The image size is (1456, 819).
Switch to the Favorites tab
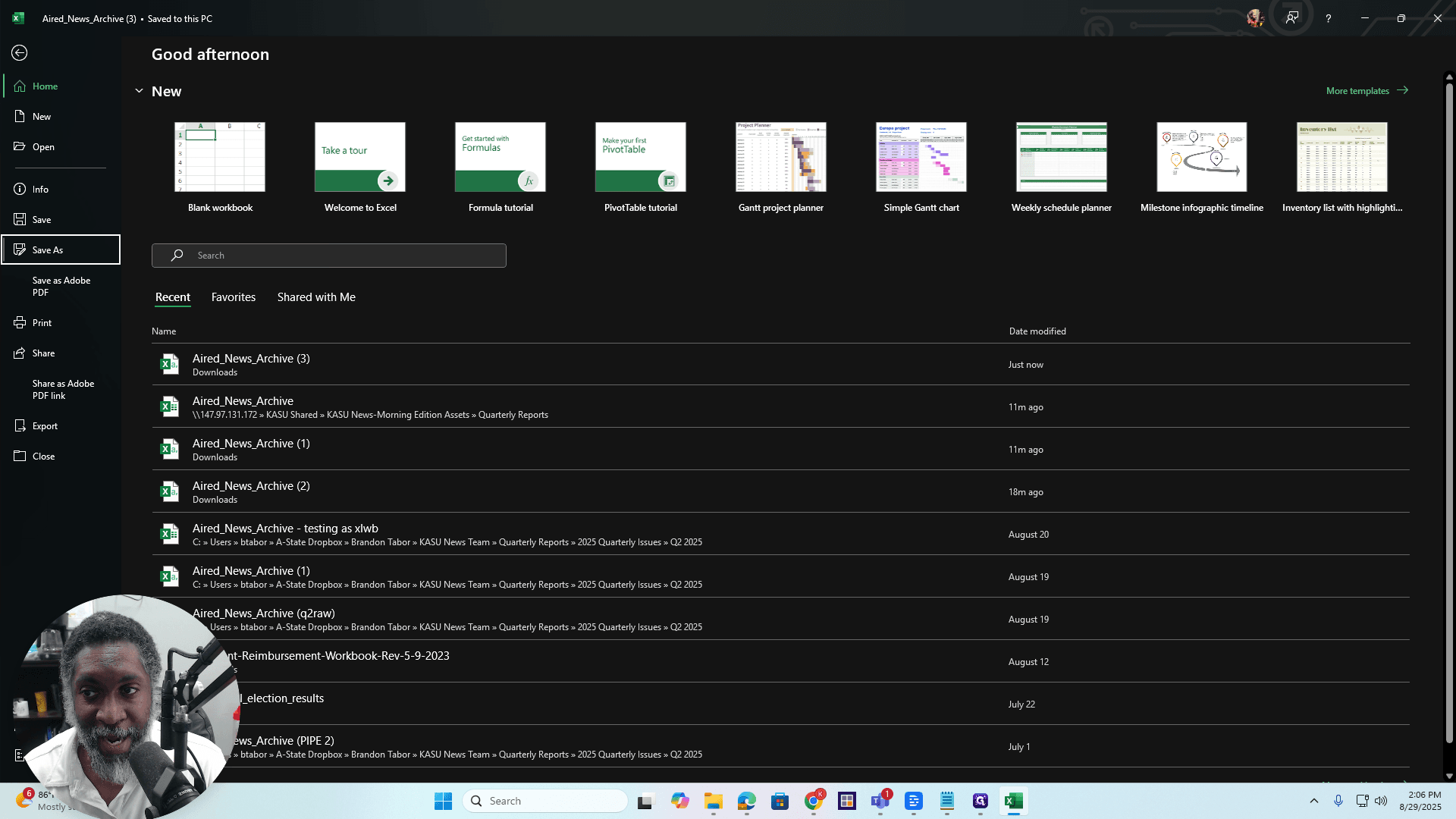pos(234,297)
